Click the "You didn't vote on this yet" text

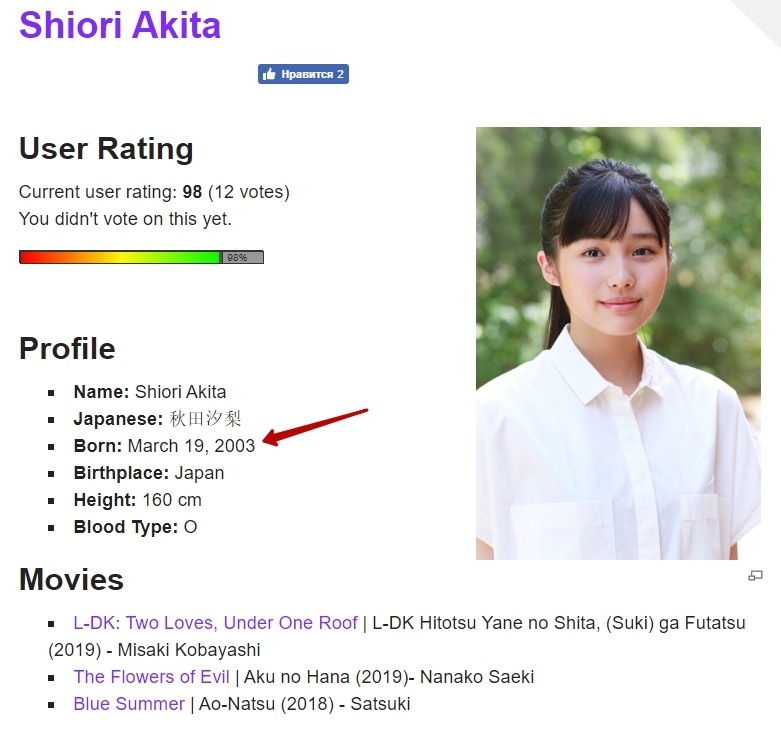tap(125, 218)
